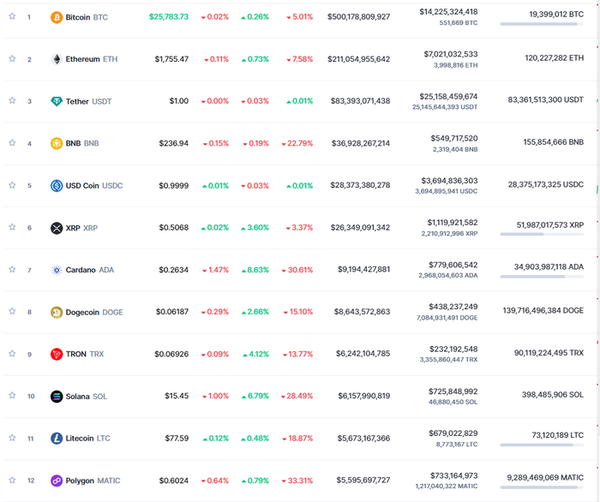This screenshot has width=600, height=502.
Task: Star Bitcoin to add to watchlist
Action: (12, 17)
